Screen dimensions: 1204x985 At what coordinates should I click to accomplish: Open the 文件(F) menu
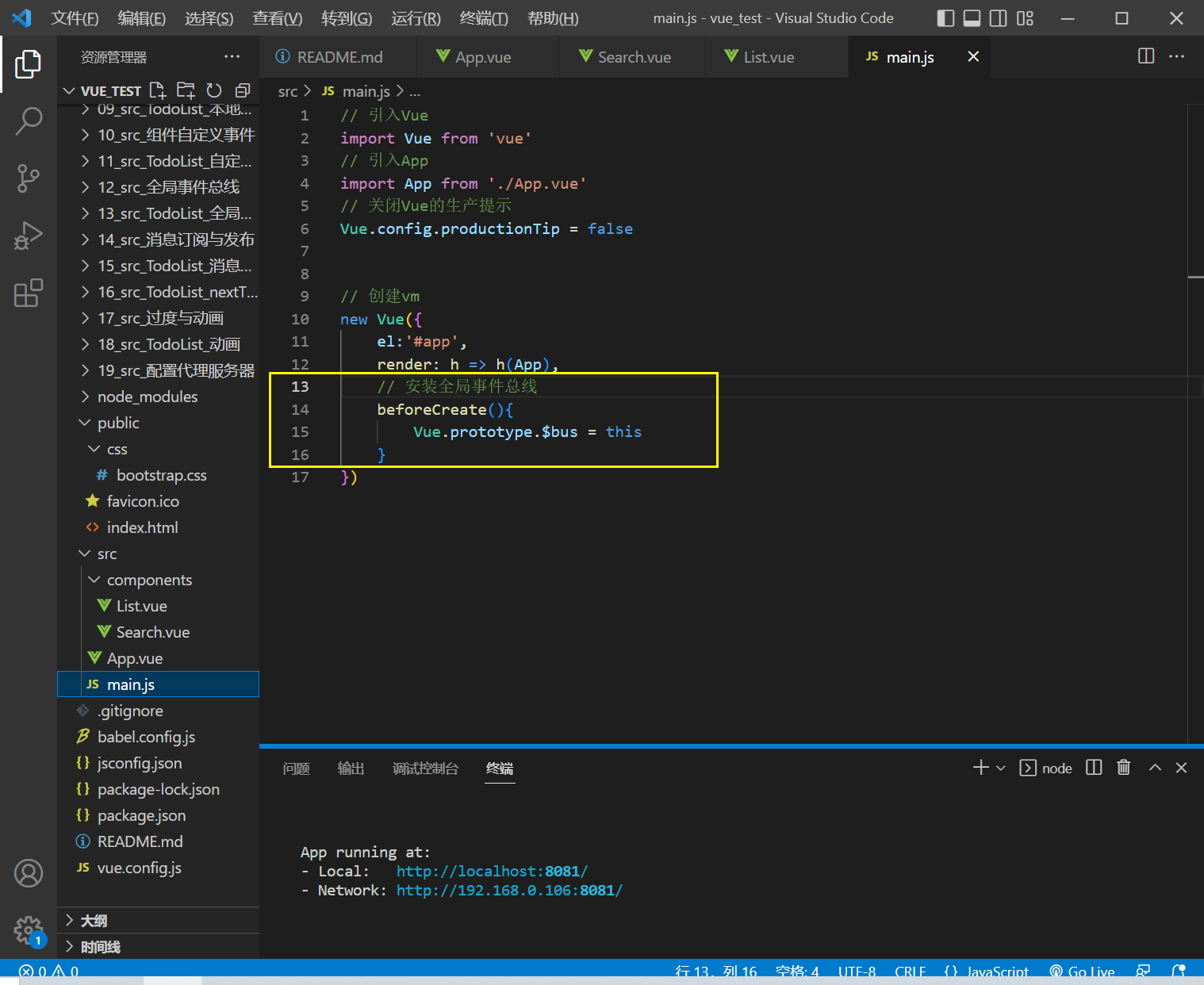click(75, 18)
